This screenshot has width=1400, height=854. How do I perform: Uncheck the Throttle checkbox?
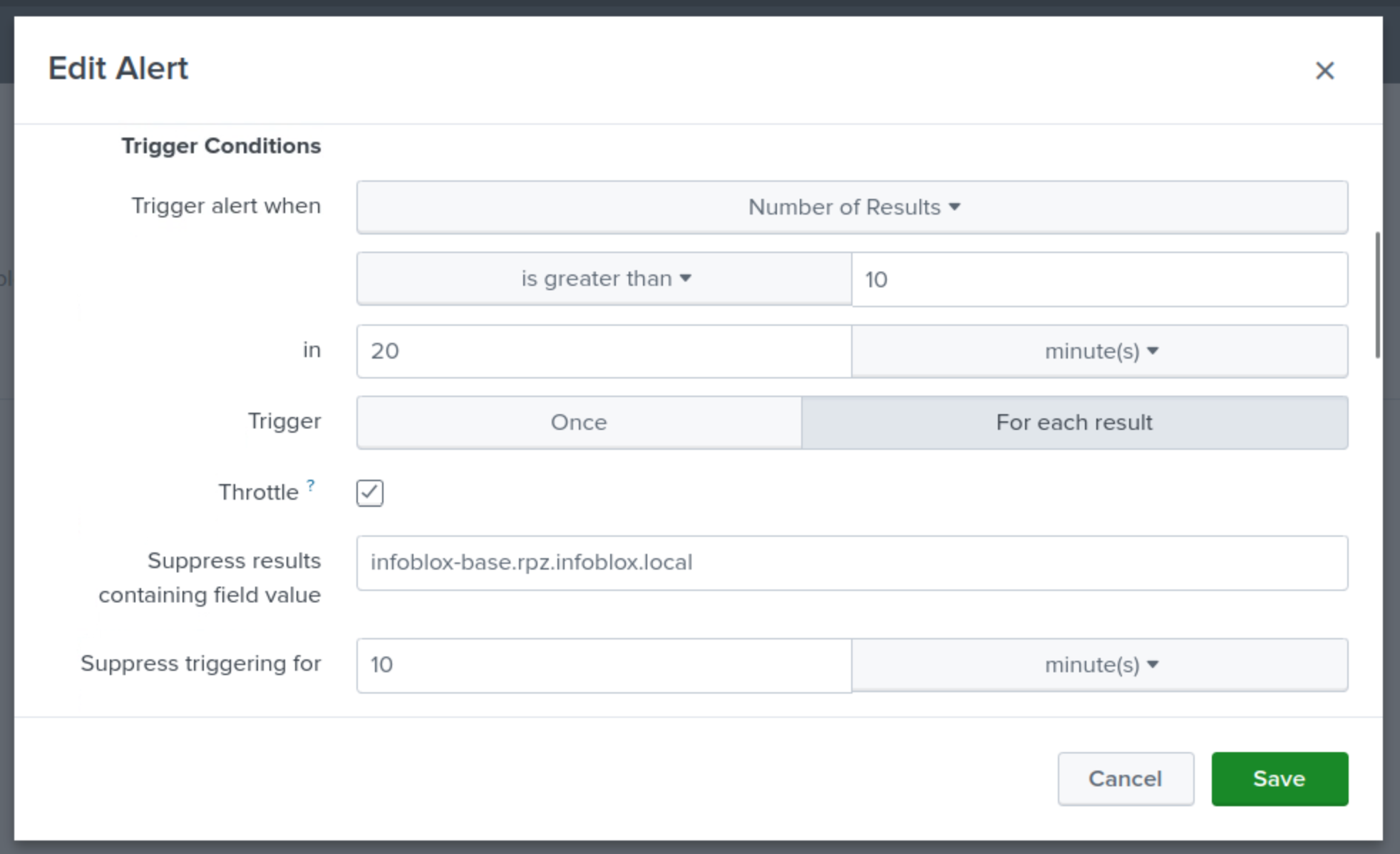pyautogui.click(x=369, y=493)
